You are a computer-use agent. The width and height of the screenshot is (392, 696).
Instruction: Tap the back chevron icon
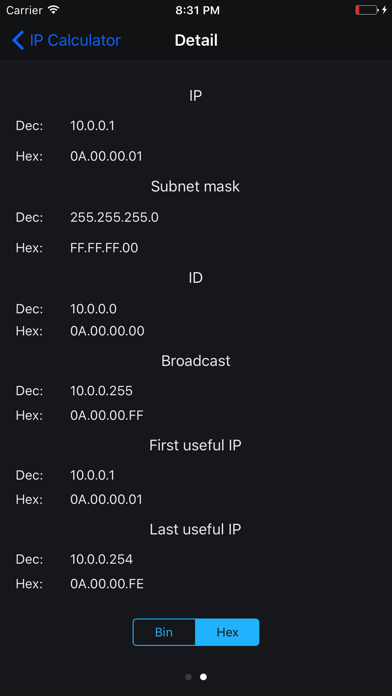(18, 40)
